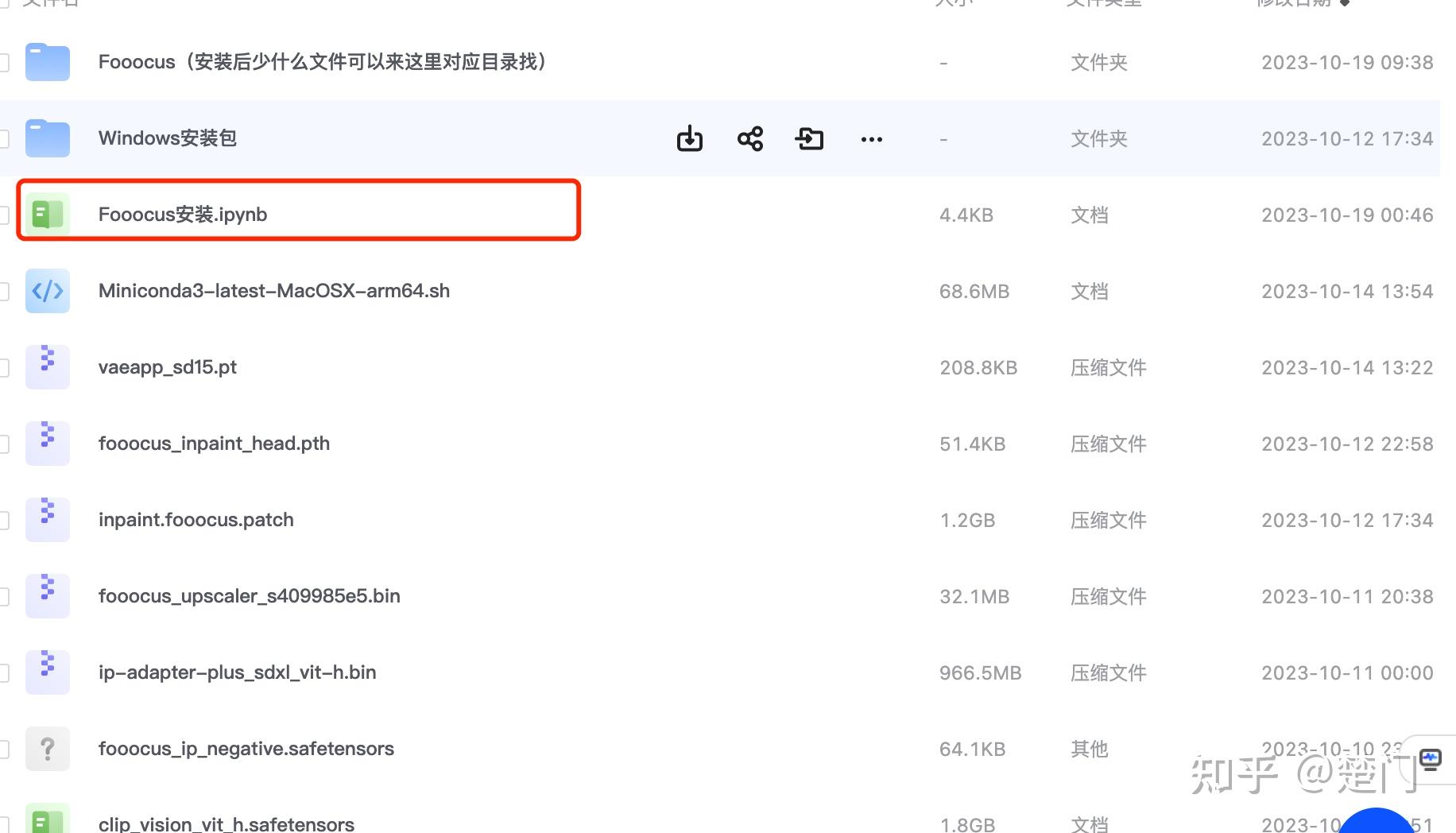Image resolution: width=1456 pixels, height=833 pixels.
Task: Select the checkbox for inpaint.fooocus.patch
Action: pos(3,520)
